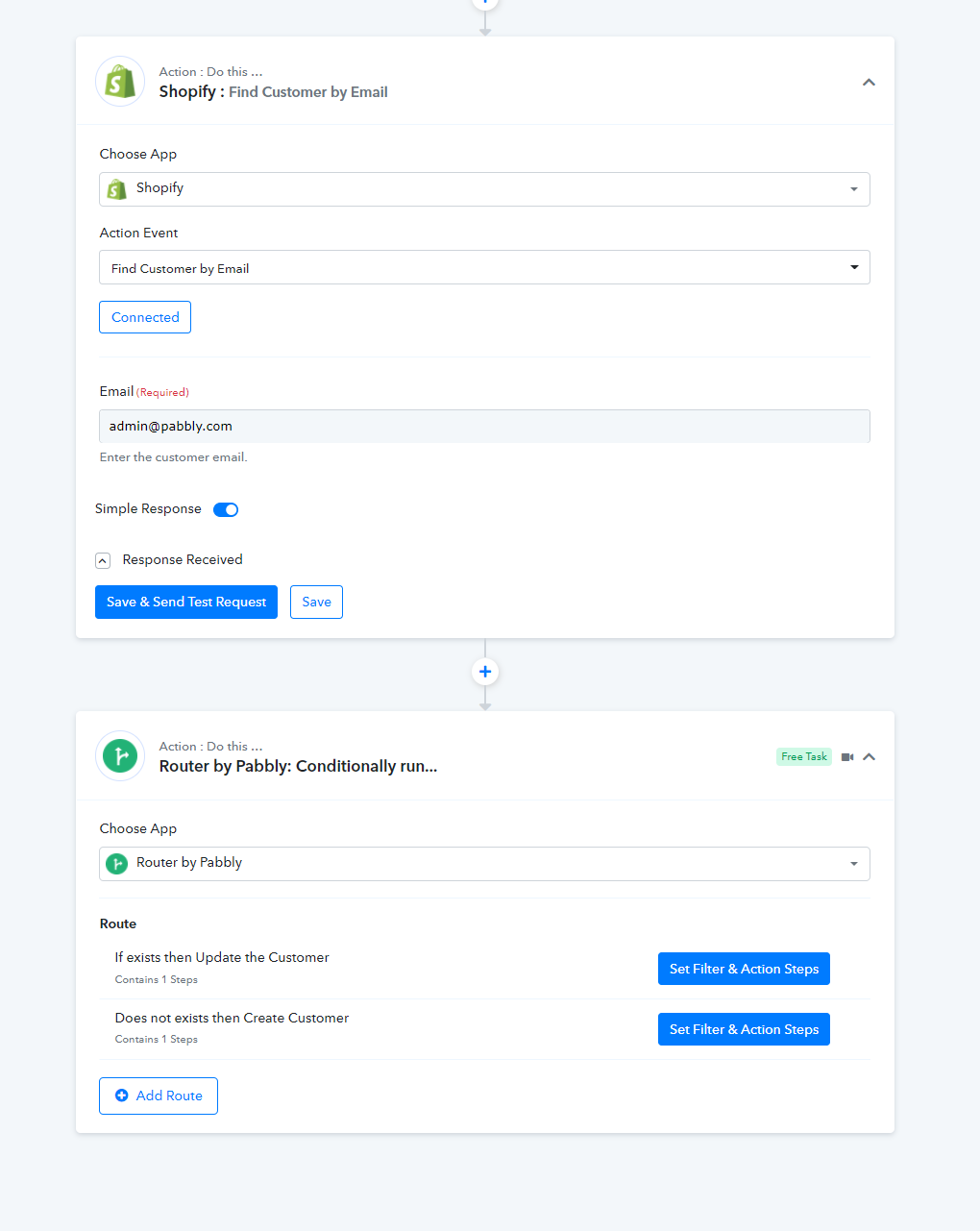Click the Free Task badge
This screenshot has width=980, height=1231.
coord(804,757)
